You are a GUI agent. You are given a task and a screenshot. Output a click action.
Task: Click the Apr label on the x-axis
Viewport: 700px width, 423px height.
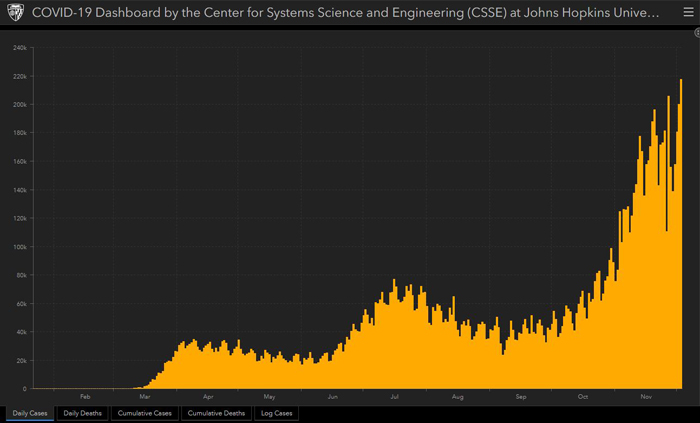click(x=208, y=397)
